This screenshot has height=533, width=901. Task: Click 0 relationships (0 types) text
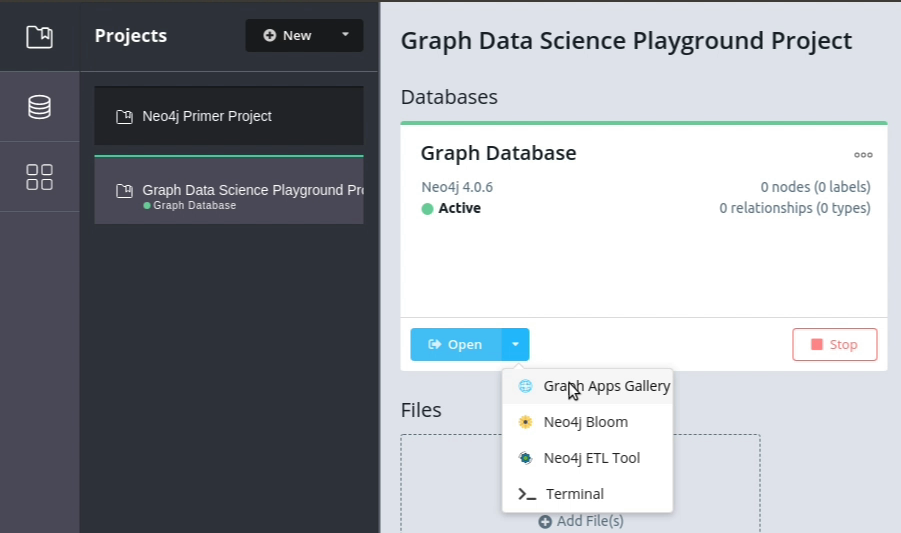coord(795,208)
